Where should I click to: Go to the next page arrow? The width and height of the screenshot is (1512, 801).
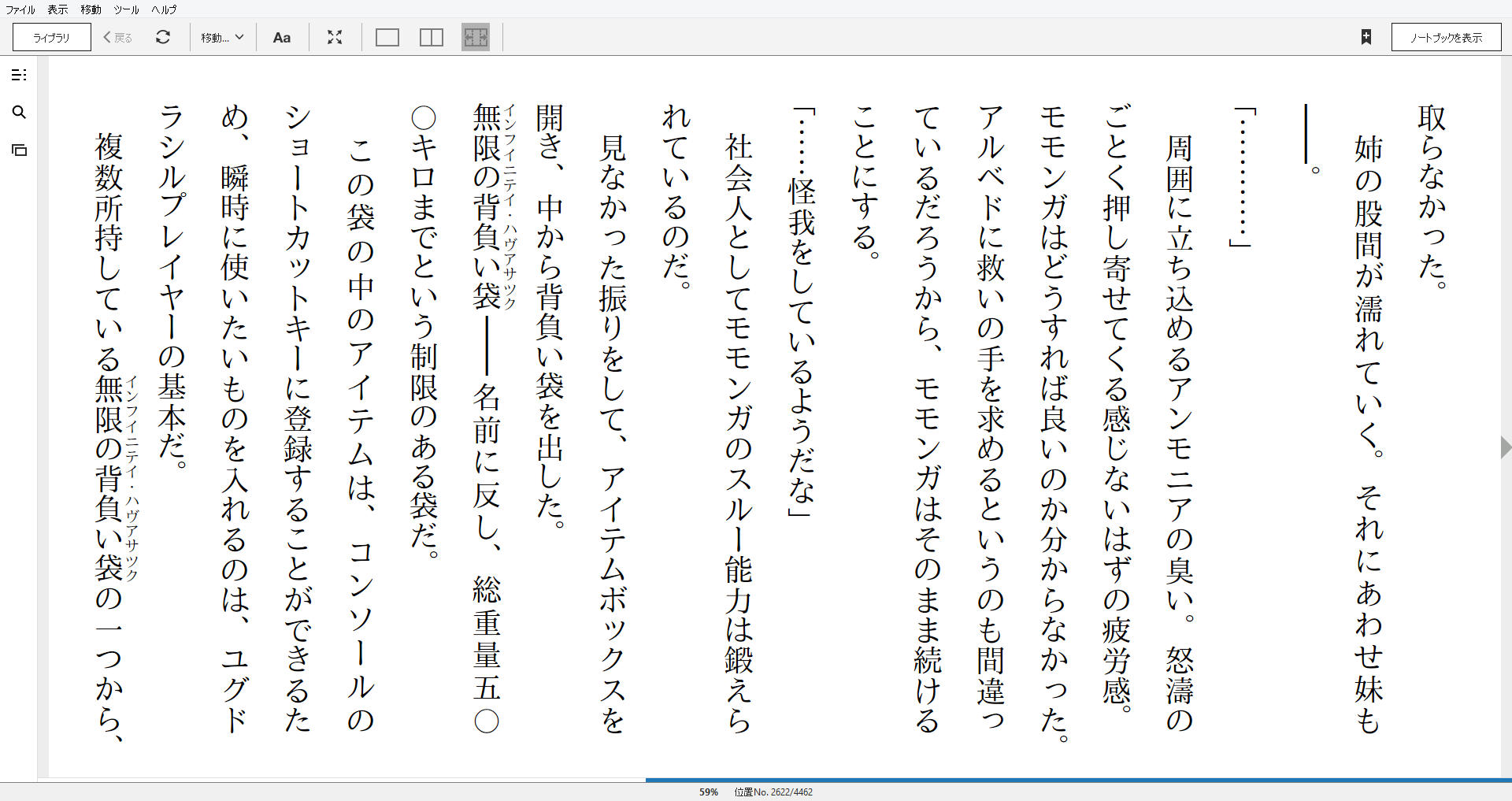tap(1505, 447)
